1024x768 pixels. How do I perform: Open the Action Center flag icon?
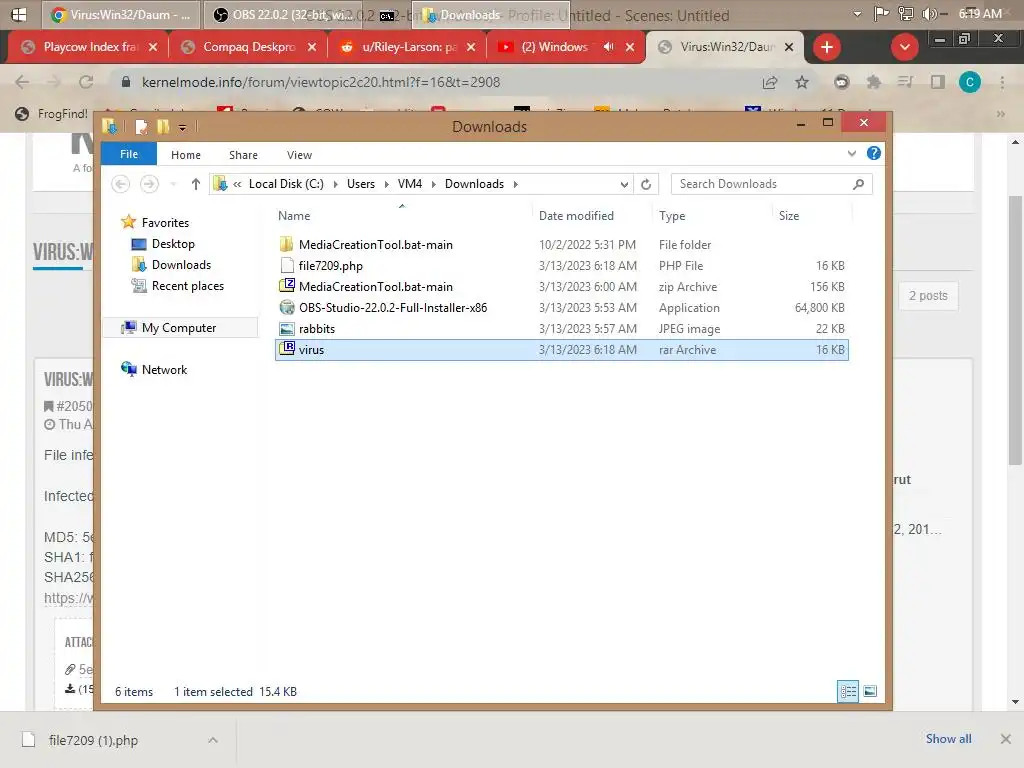pyautogui.click(x=882, y=14)
